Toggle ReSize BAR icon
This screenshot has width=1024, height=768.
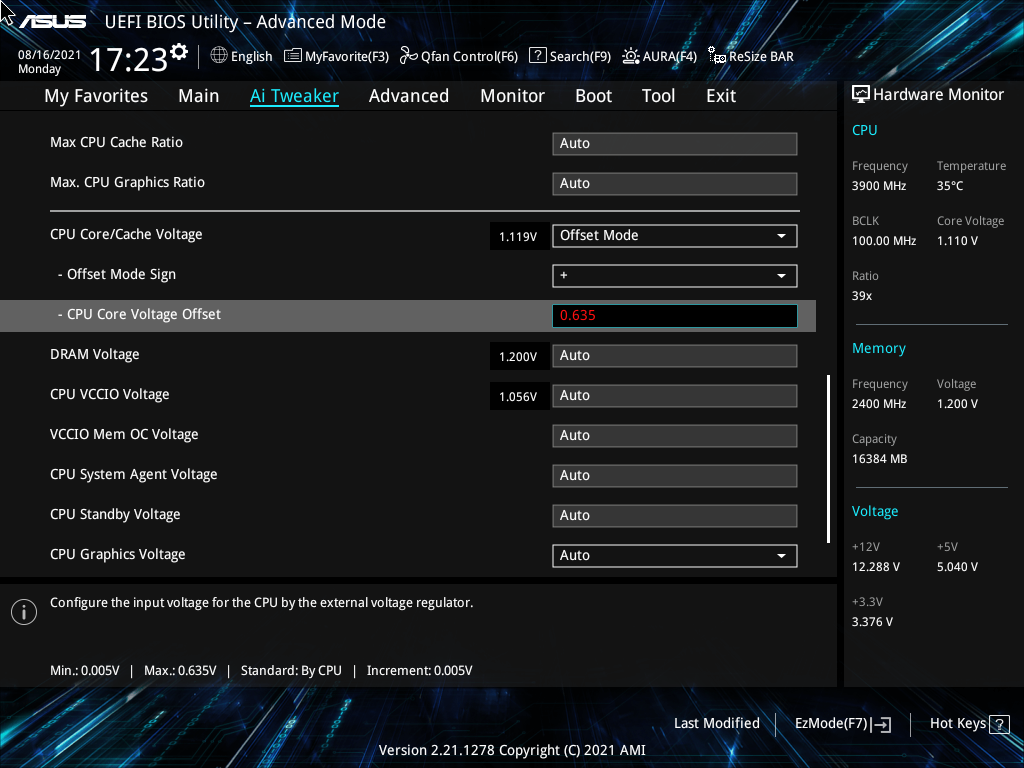pyautogui.click(x=717, y=56)
